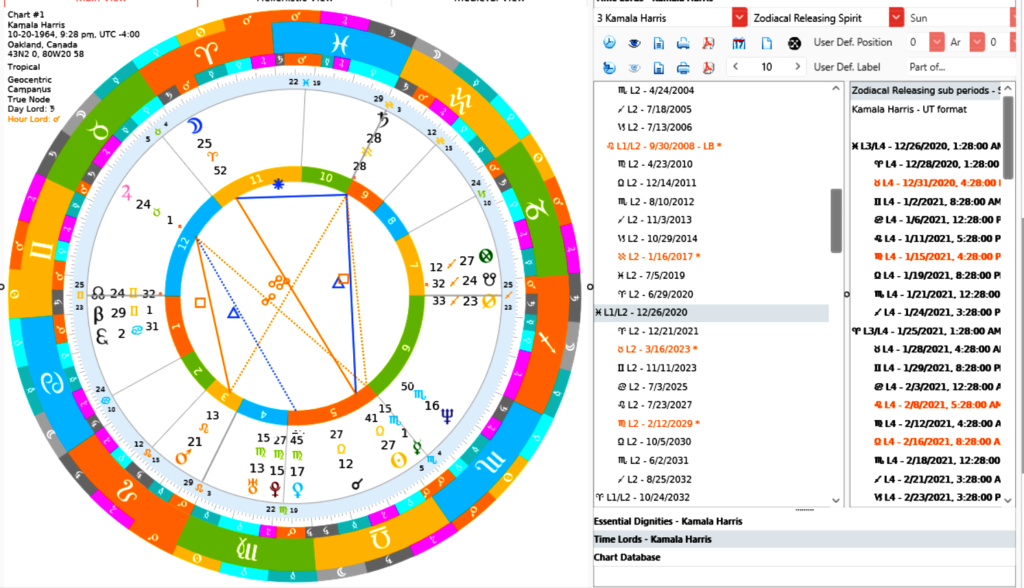Click the periods list scrollbar thumb
The height and width of the screenshot is (588, 1024).
836,220
